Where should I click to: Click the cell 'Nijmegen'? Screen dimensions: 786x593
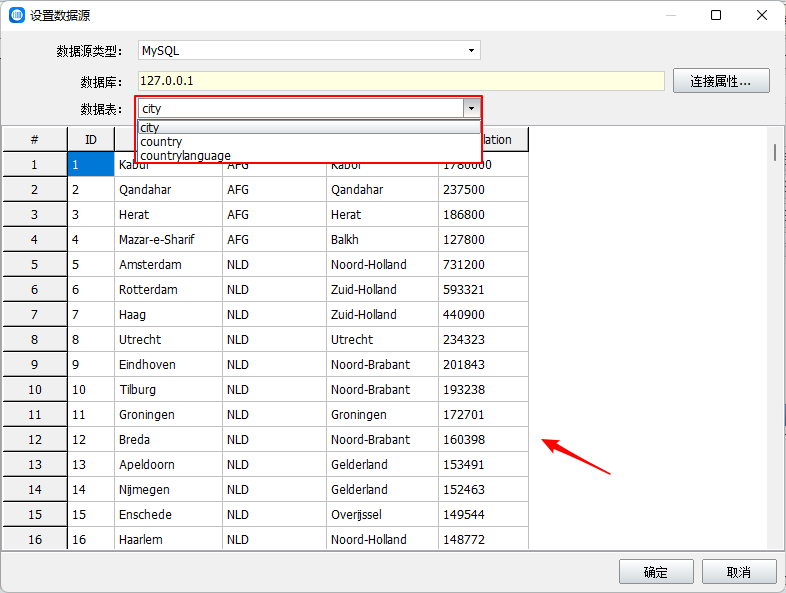tap(168, 490)
